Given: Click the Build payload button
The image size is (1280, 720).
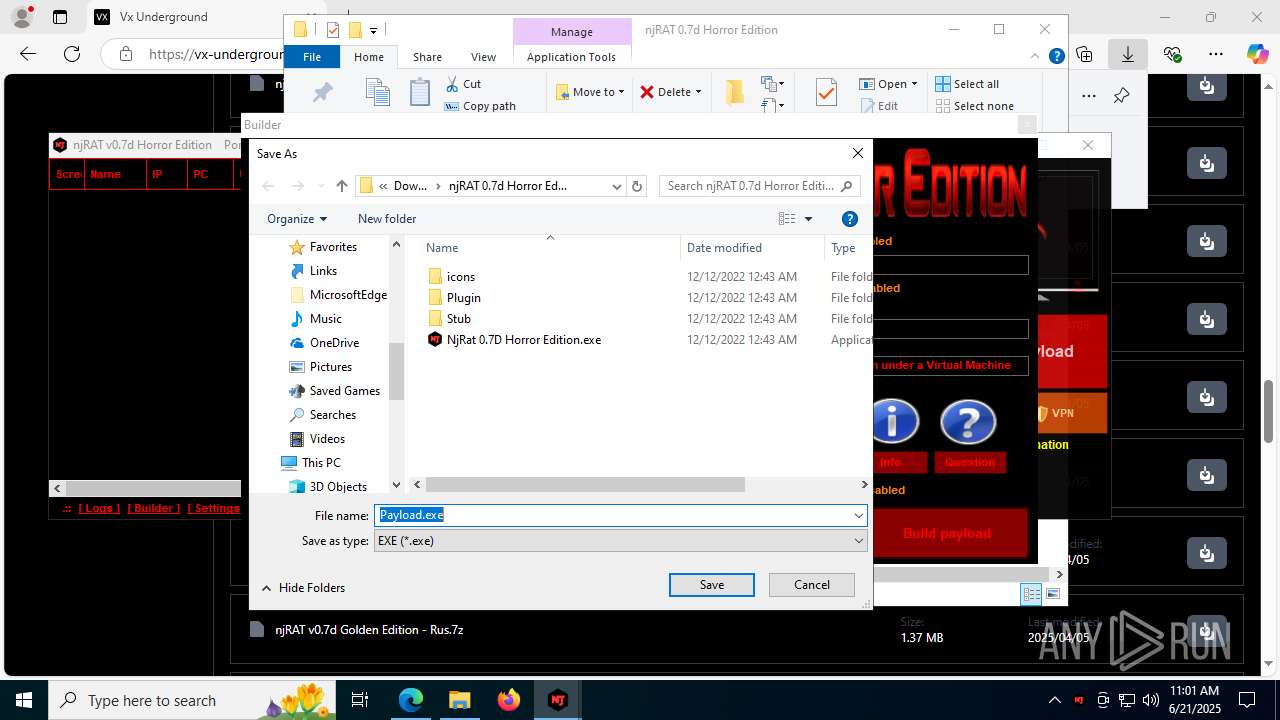Looking at the screenshot, I should coord(947,533).
